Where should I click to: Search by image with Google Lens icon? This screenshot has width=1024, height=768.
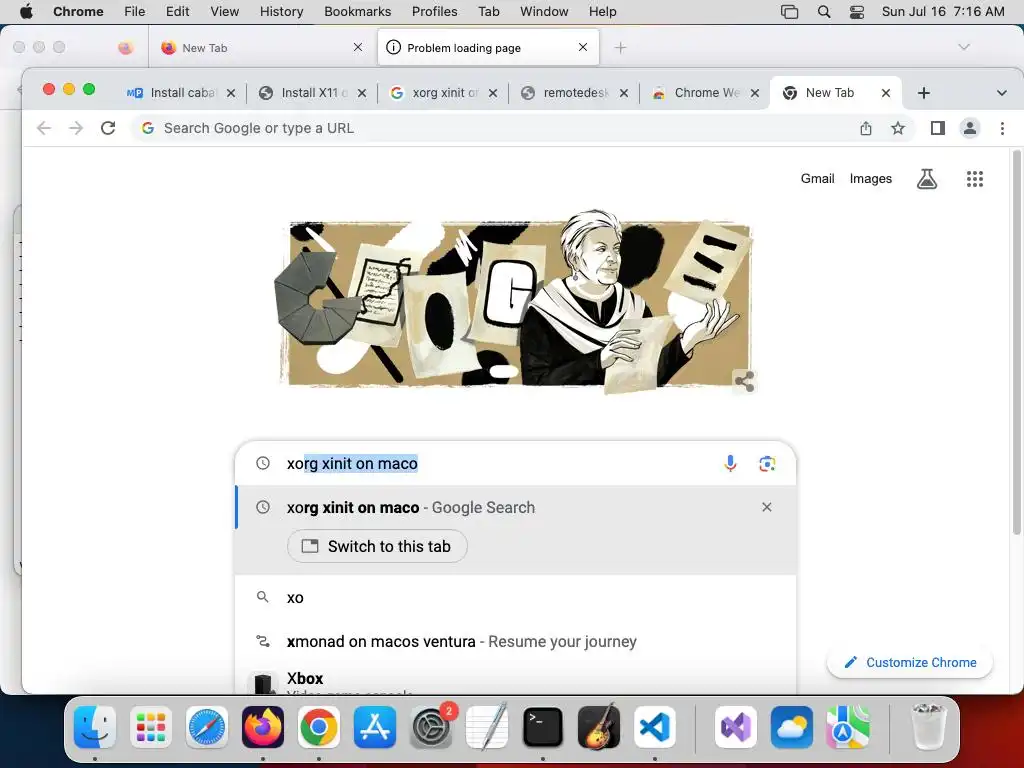click(x=767, y=464)
